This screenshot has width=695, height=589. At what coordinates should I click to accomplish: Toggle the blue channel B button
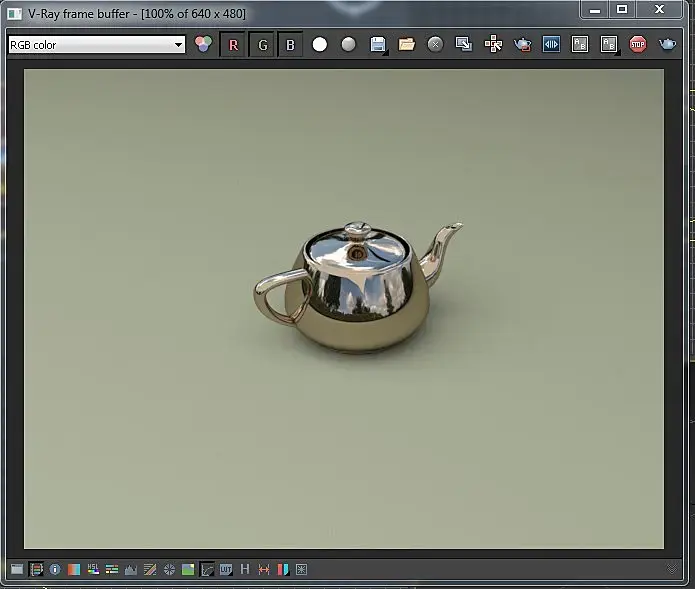(x=290, y=45)
